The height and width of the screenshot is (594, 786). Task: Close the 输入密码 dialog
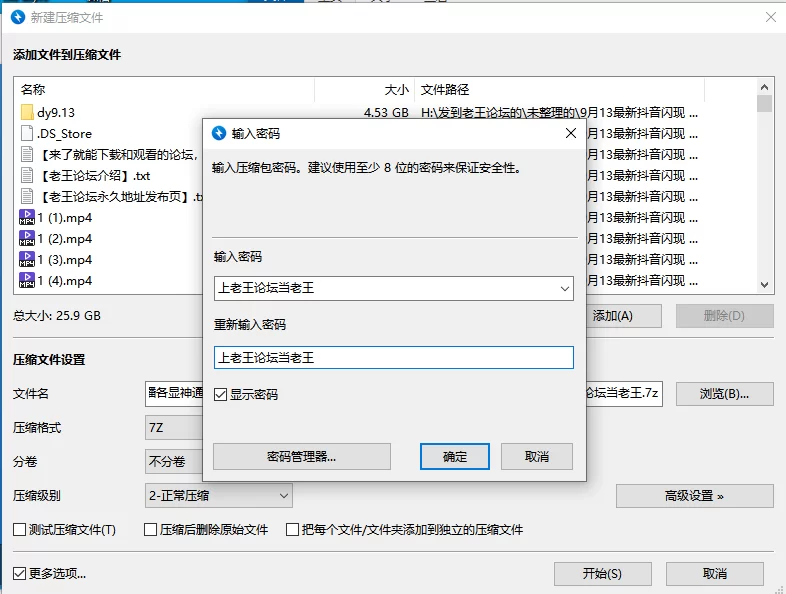570,133
